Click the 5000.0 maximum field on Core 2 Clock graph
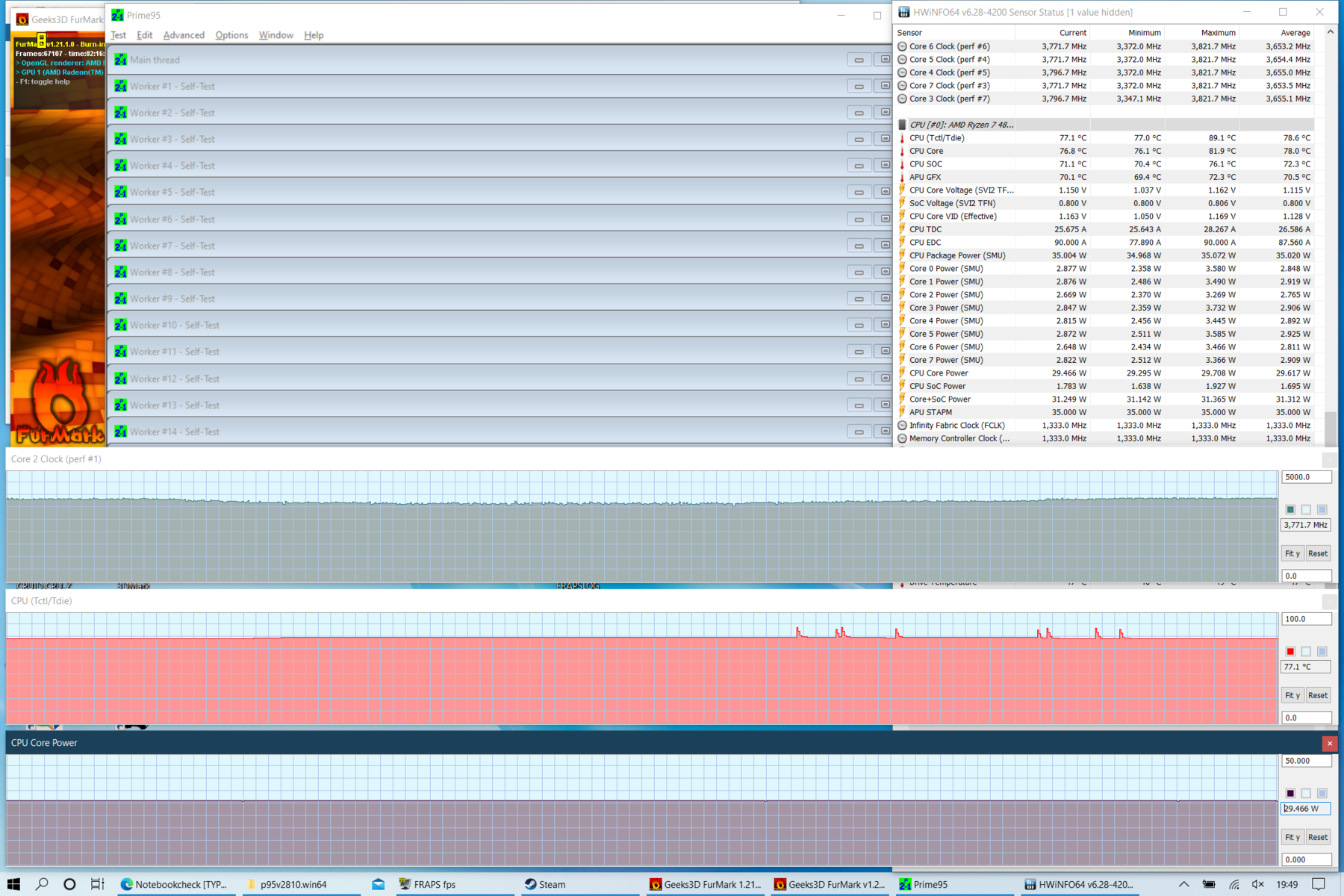Image resolution: width=1344 pixels, height=896 pixels. coord(1307,476)
